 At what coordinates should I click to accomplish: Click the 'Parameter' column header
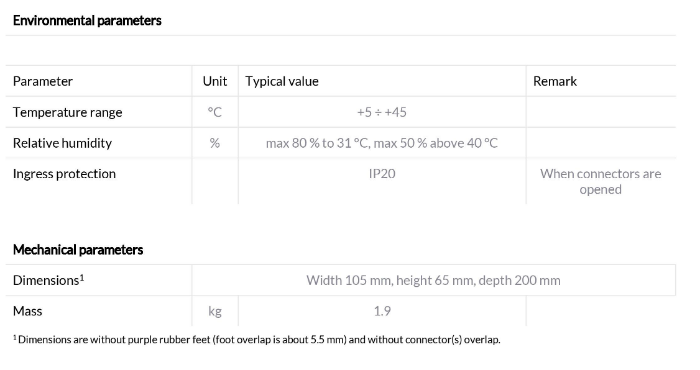[43, 81]
